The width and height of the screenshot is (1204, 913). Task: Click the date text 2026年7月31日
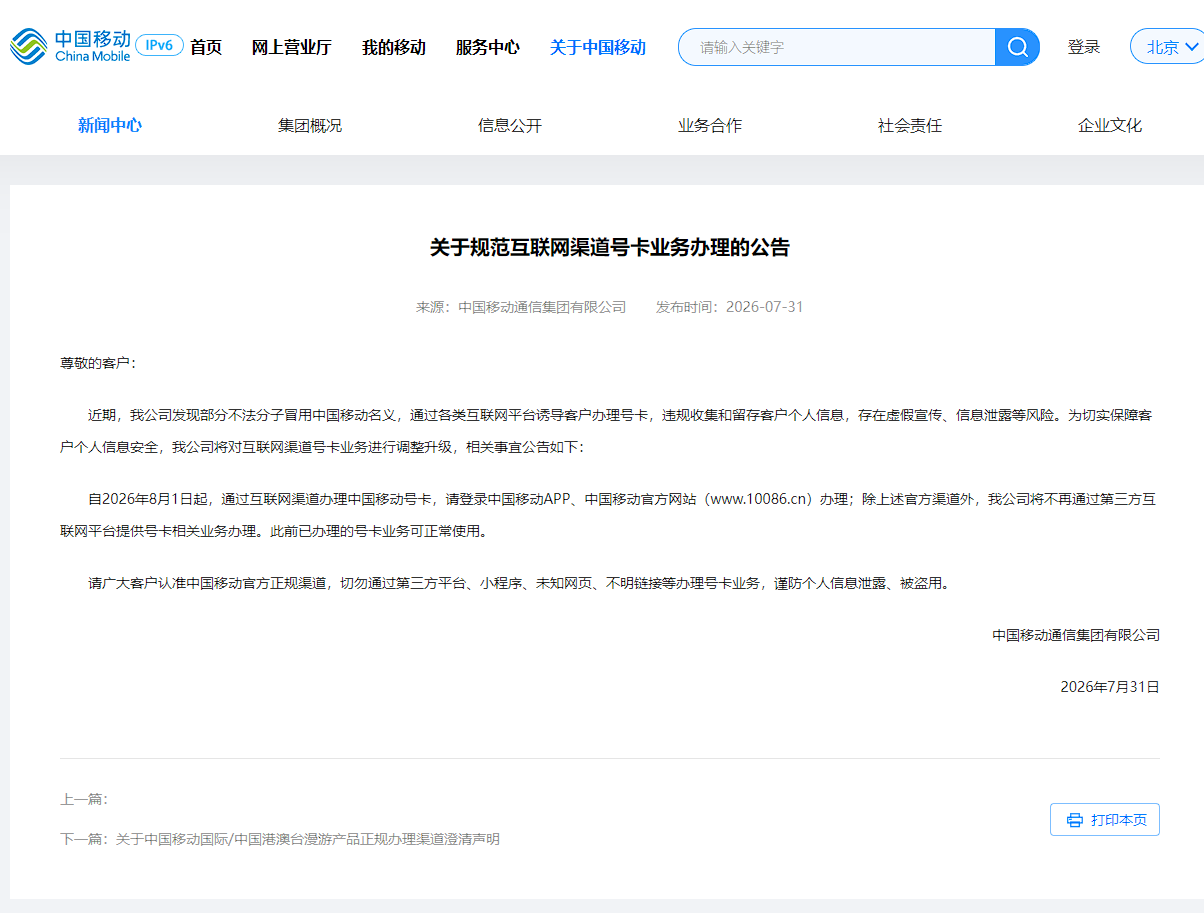[x=1110, y=687]
